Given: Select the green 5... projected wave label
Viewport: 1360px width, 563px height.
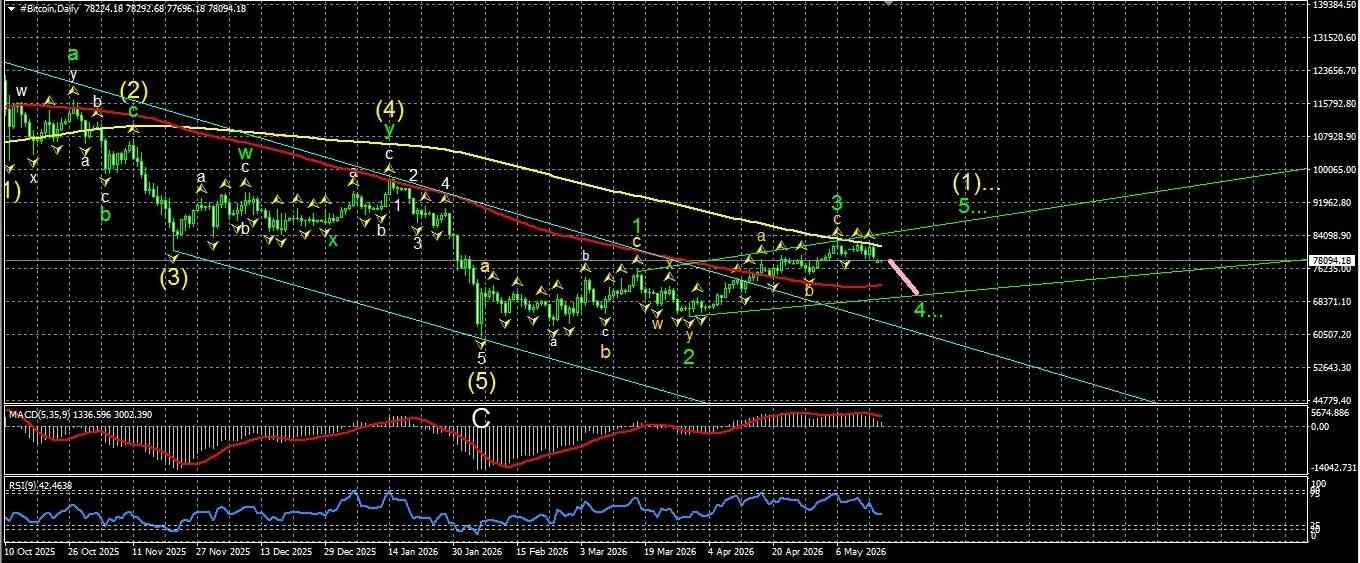Looking at the screenshot, I should [x=972, y=207].
